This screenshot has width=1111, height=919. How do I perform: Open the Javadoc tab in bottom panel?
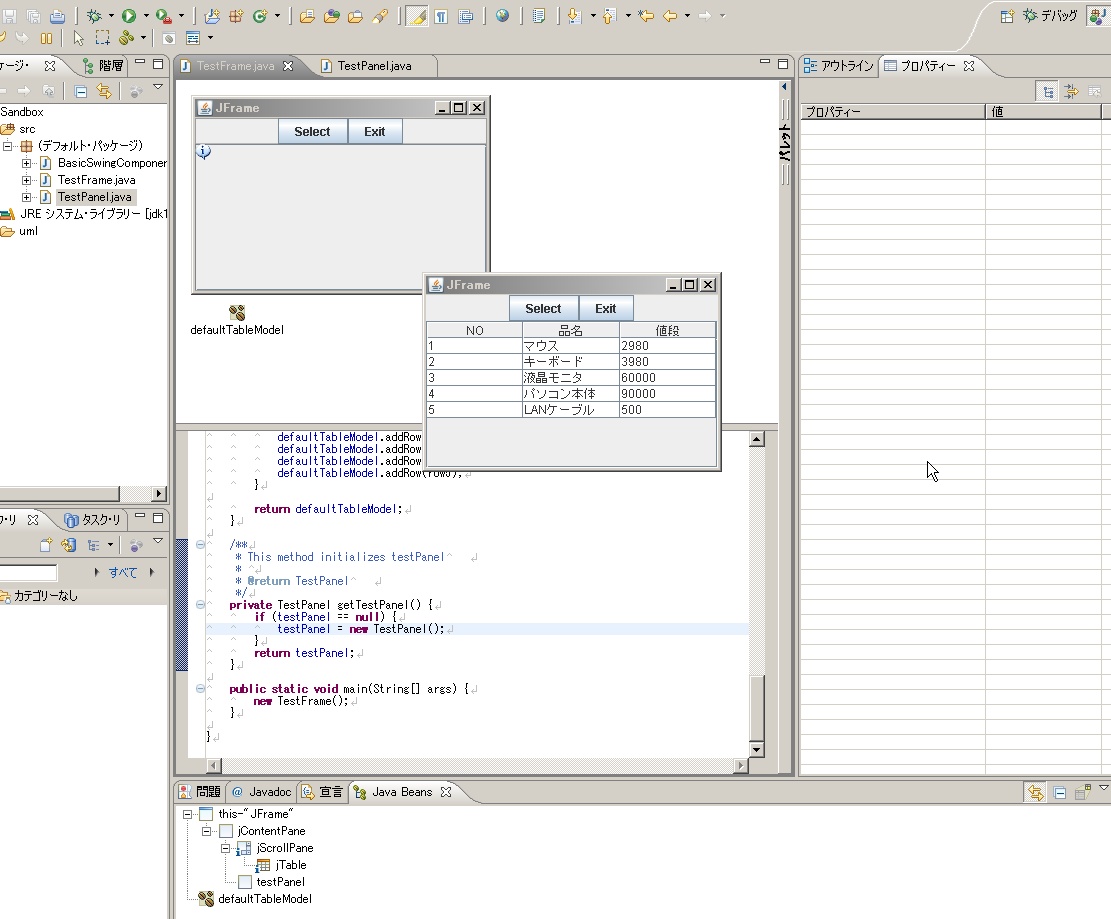coord(261,792)
